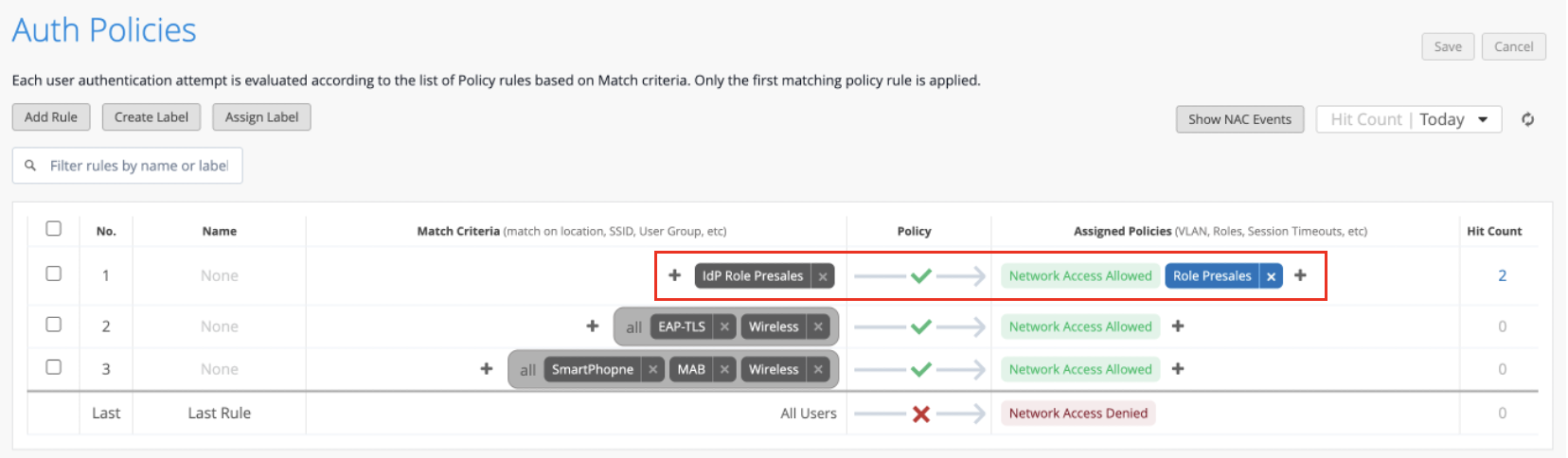Click the Last Rule deny X icon

pyautogui.click(x=920, y=414)
